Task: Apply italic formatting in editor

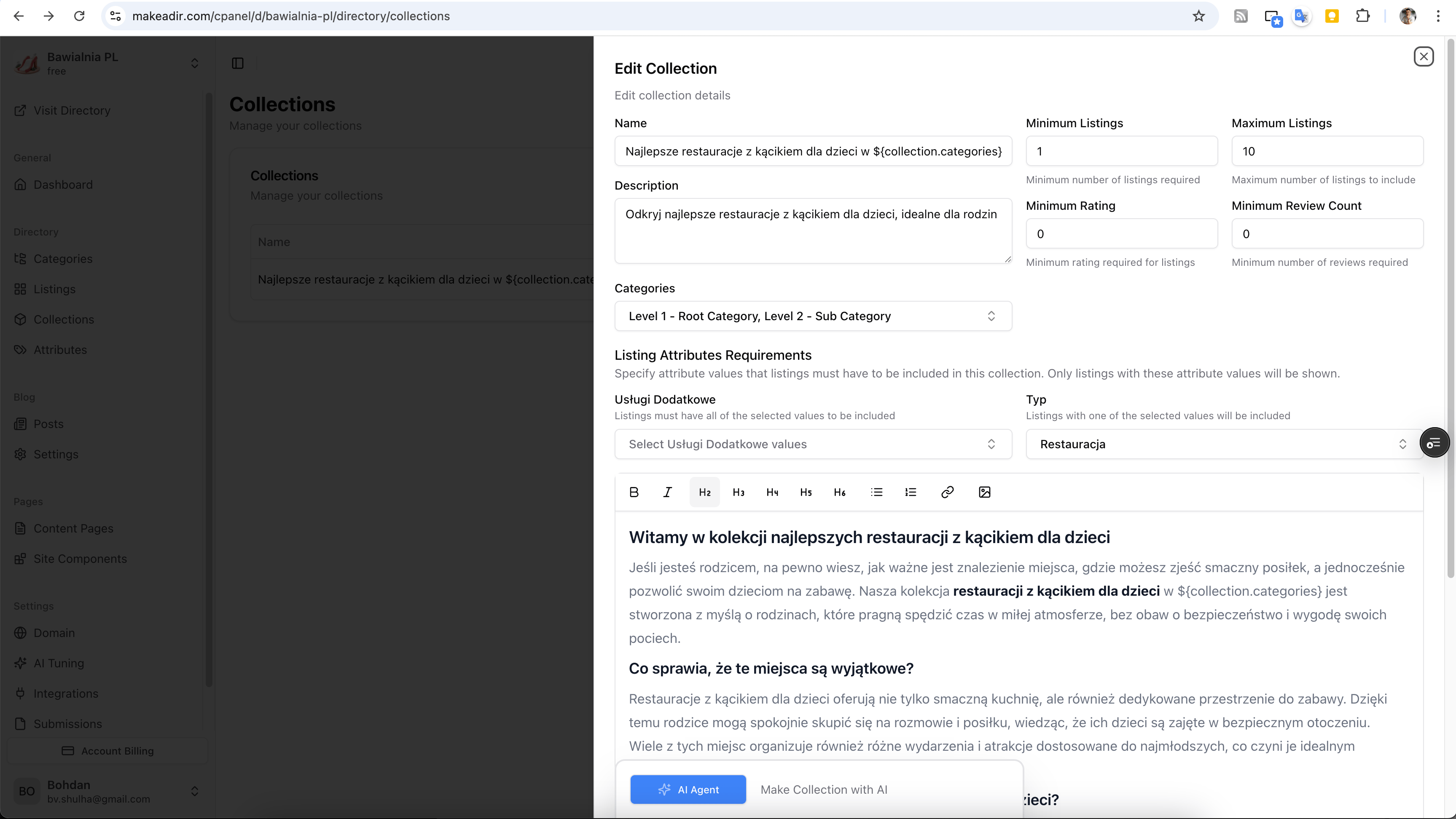Action: coord(668,492)
